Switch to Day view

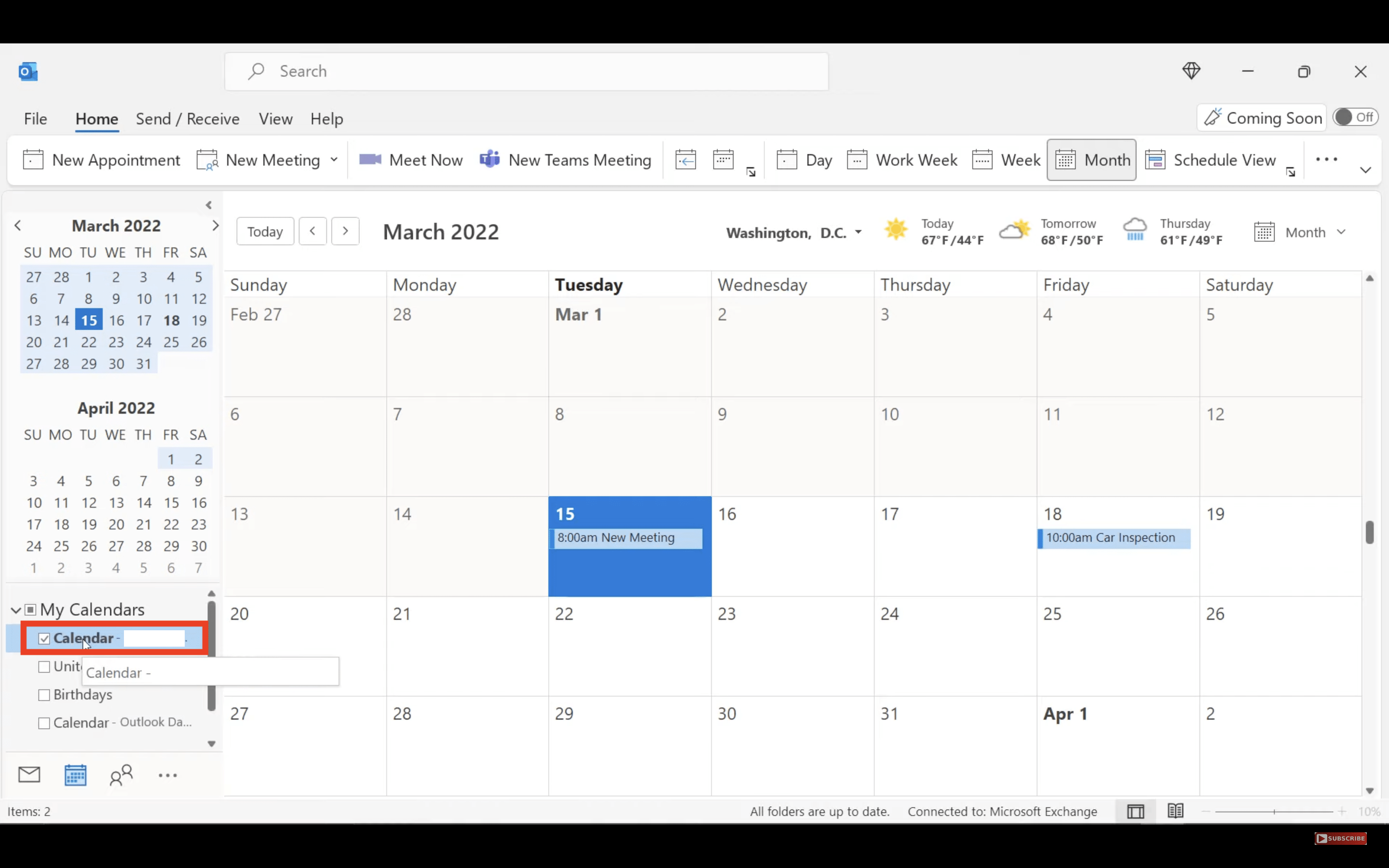(804, 160)
